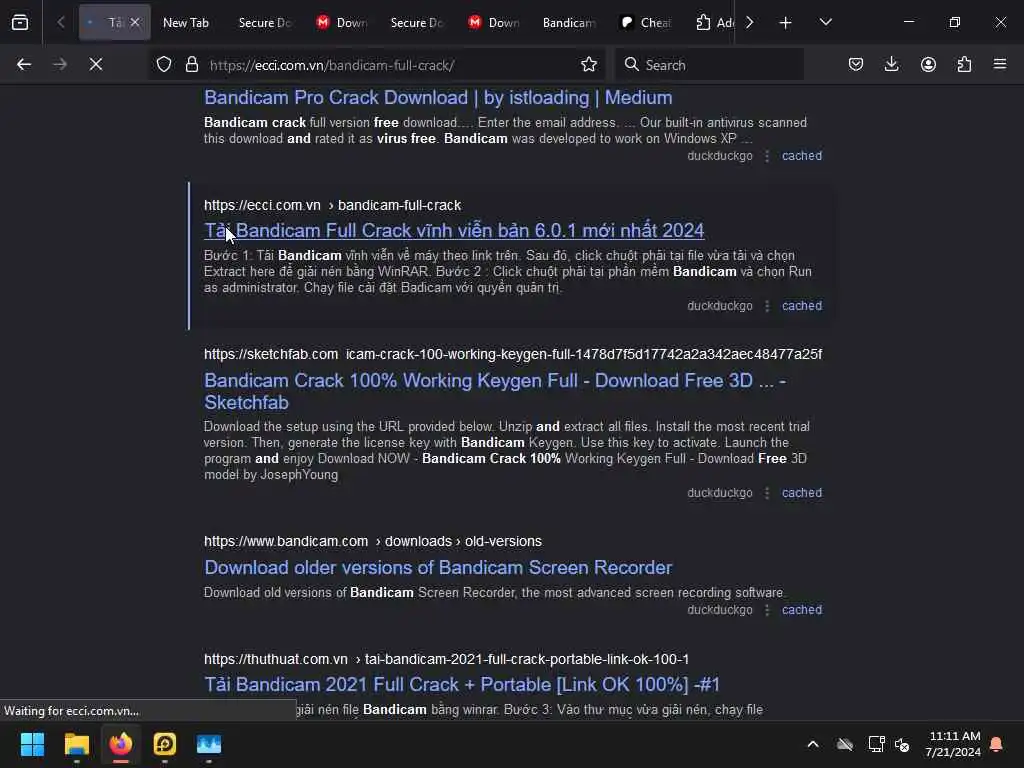Viewport: 1024px width, 768px height.
Task: View site security padlock info
Action: pos(191,65)
